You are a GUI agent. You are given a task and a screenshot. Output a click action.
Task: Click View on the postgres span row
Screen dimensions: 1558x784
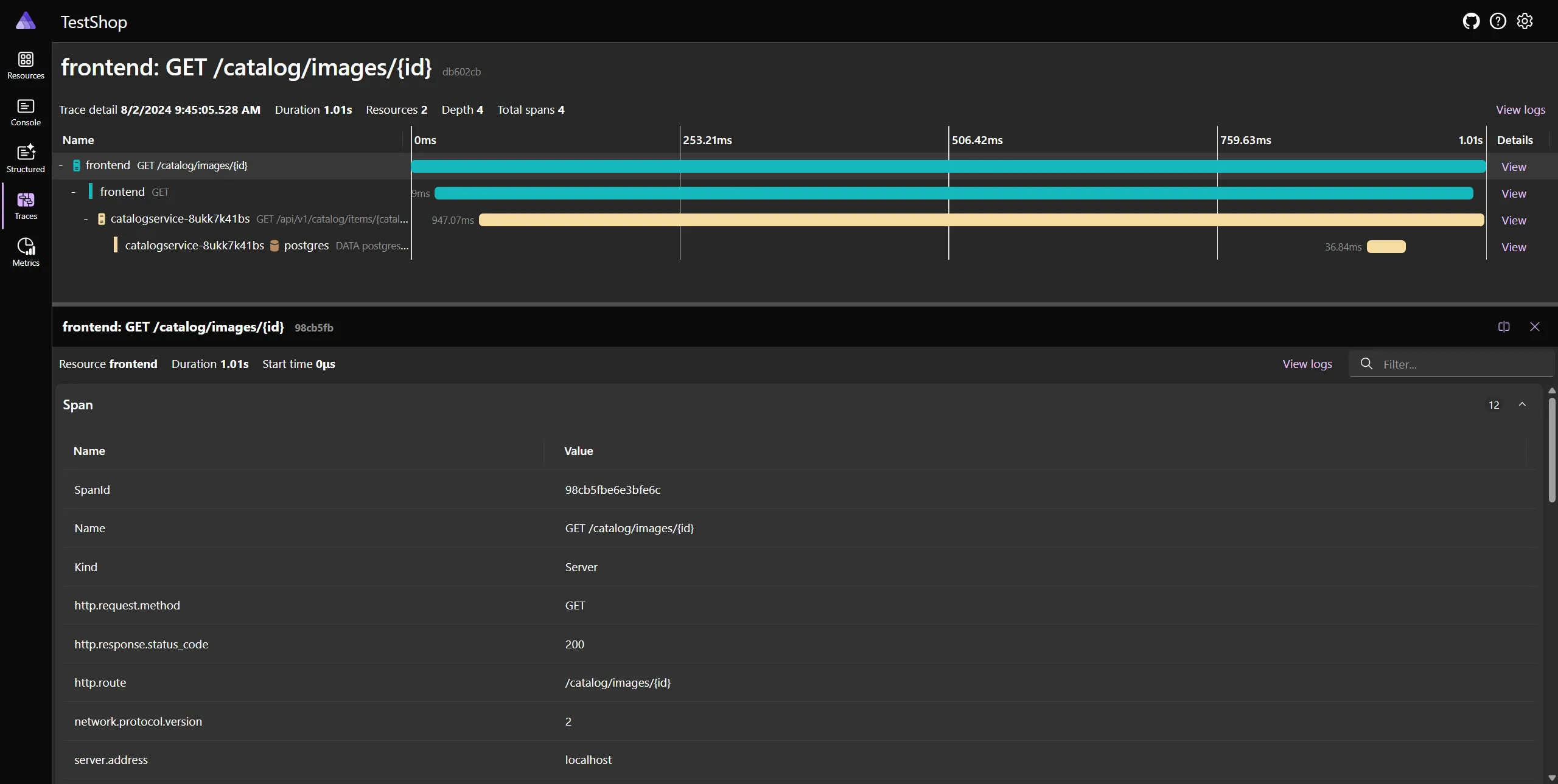point(1514,247)
